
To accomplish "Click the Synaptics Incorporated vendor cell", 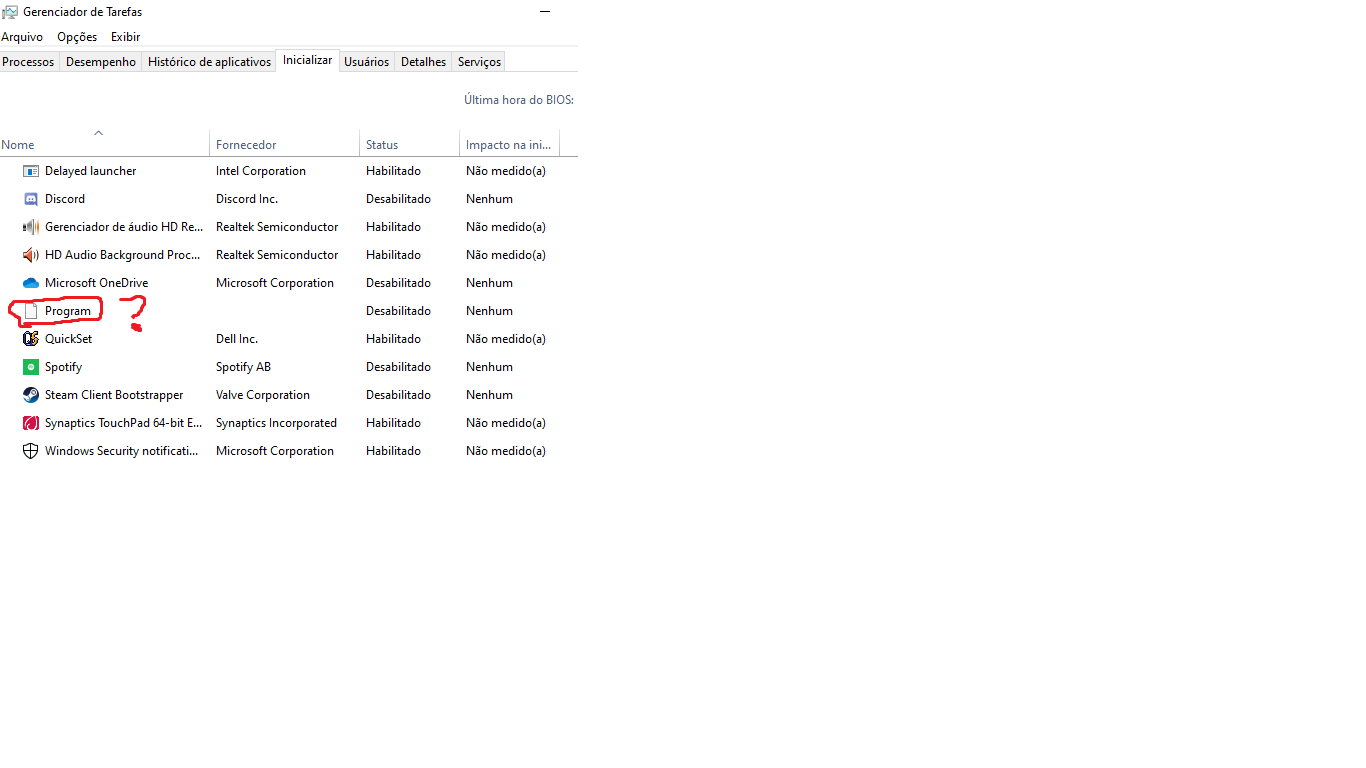I will (276, 423).
